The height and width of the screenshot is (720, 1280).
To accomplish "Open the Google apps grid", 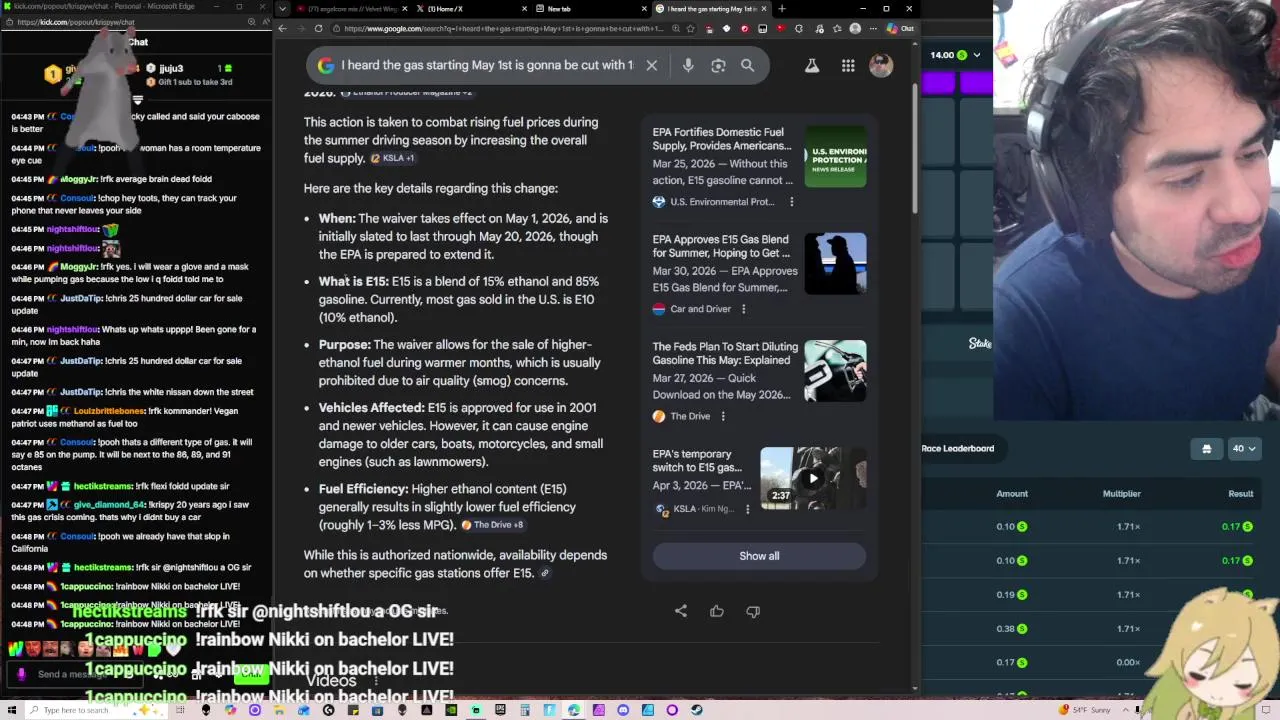I will [x=848, y=65].
